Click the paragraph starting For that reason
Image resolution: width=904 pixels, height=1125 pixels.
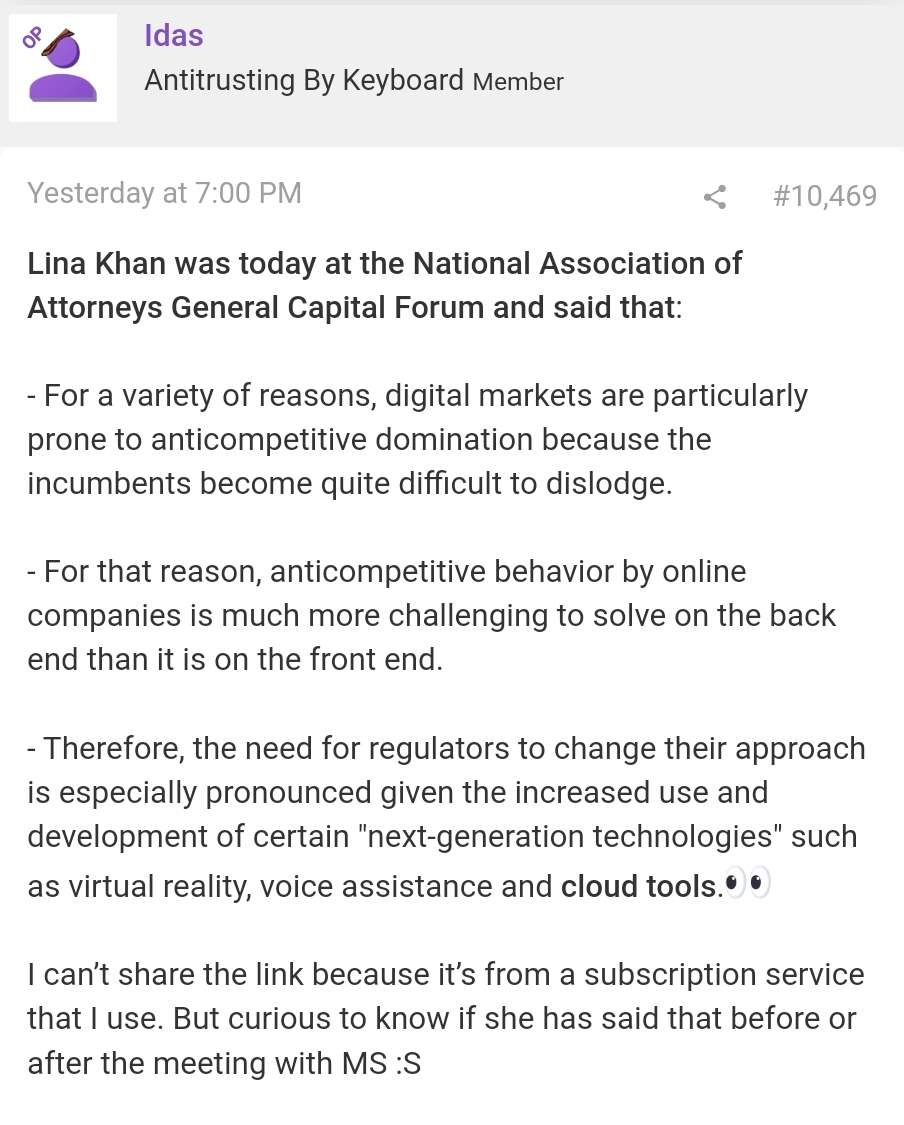point(431,615)
